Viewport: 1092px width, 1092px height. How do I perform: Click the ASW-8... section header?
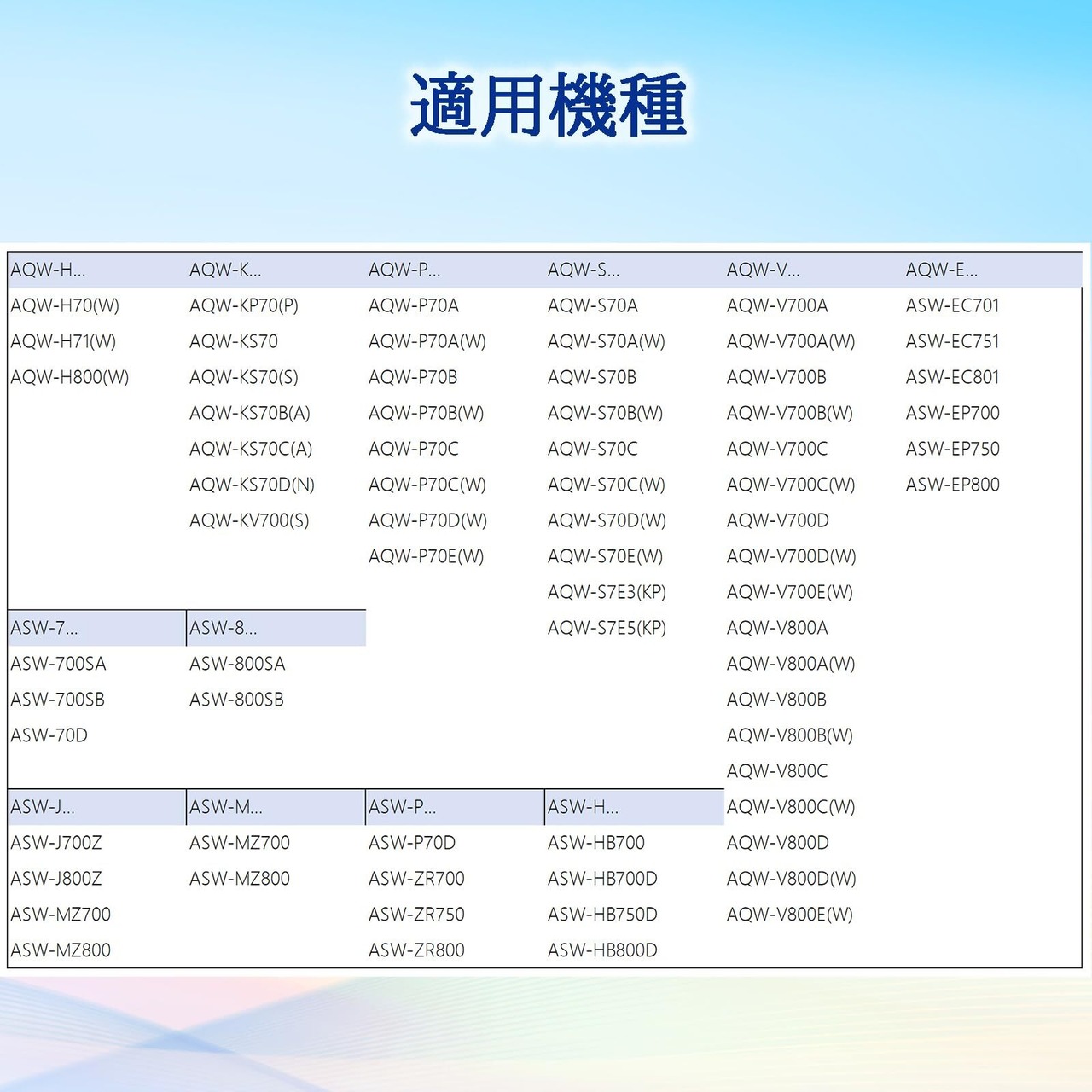[x=276, y=629]
